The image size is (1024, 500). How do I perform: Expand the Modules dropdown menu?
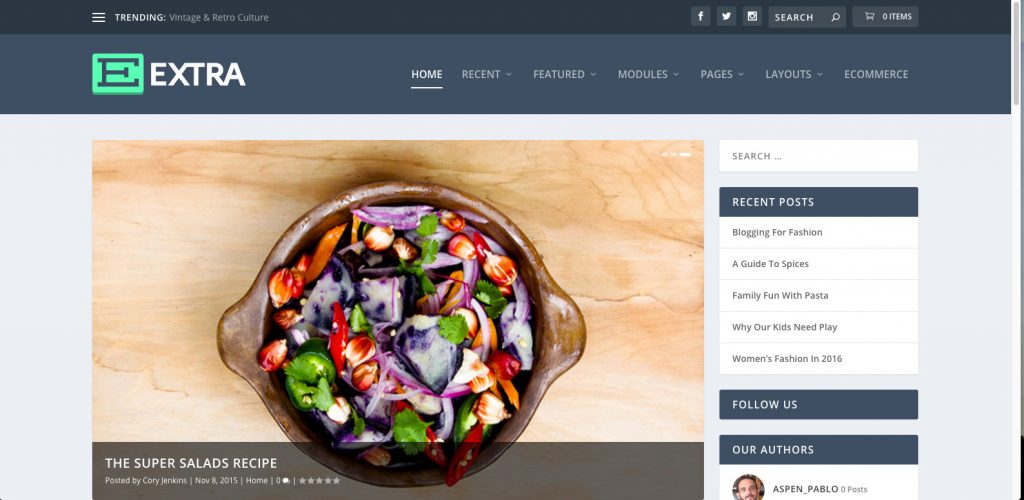tap(648, 74)
